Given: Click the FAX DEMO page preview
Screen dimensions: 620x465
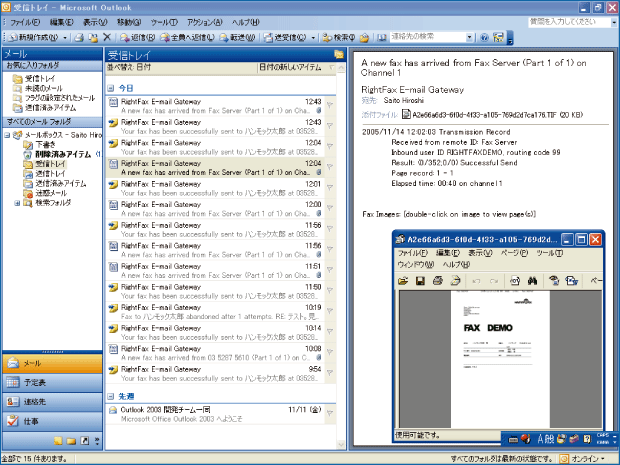Looking at the screenshot, I should click(x=500, y=359).
